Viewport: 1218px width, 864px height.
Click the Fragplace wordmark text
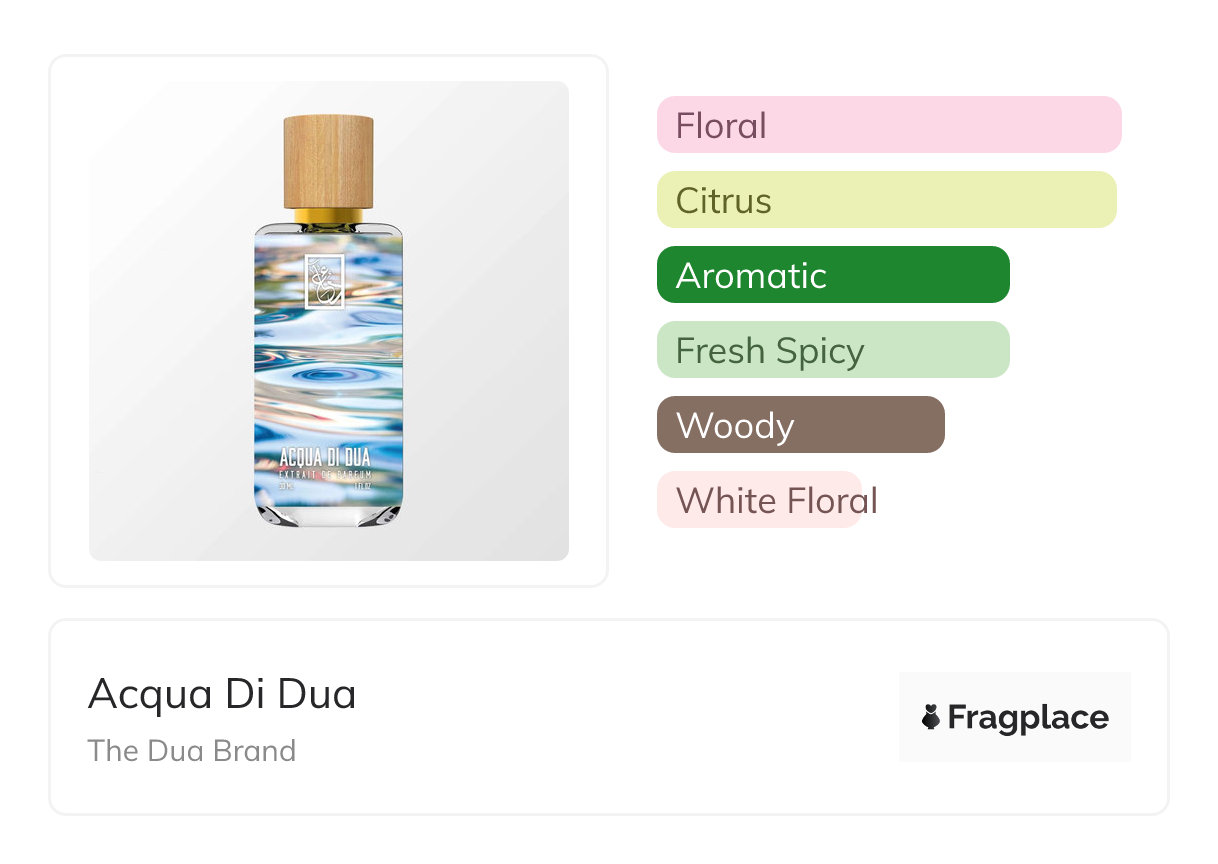[1028, 717]
